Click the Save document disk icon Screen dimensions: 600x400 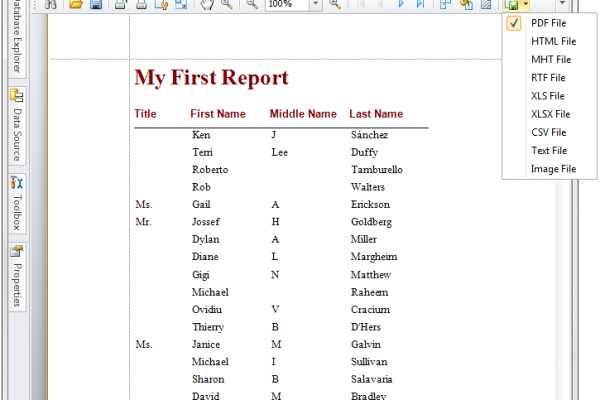(96, 4)
